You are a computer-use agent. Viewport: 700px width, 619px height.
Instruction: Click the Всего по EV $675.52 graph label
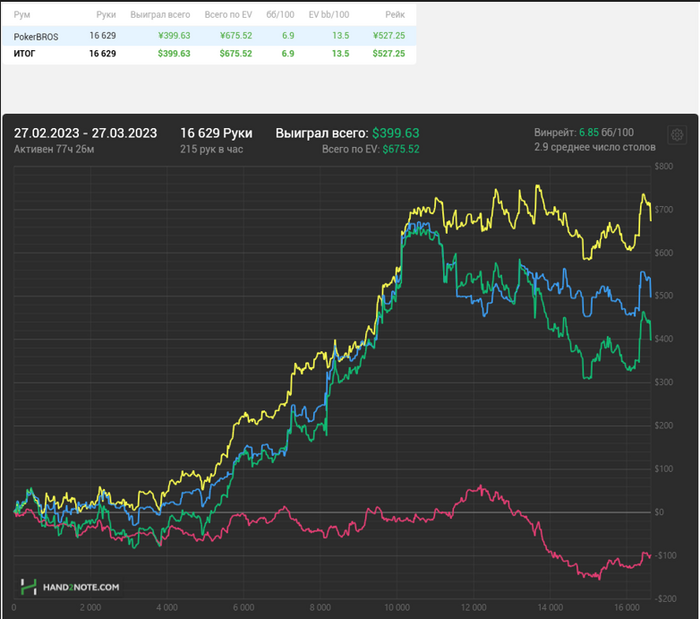(x=371, y=149)
